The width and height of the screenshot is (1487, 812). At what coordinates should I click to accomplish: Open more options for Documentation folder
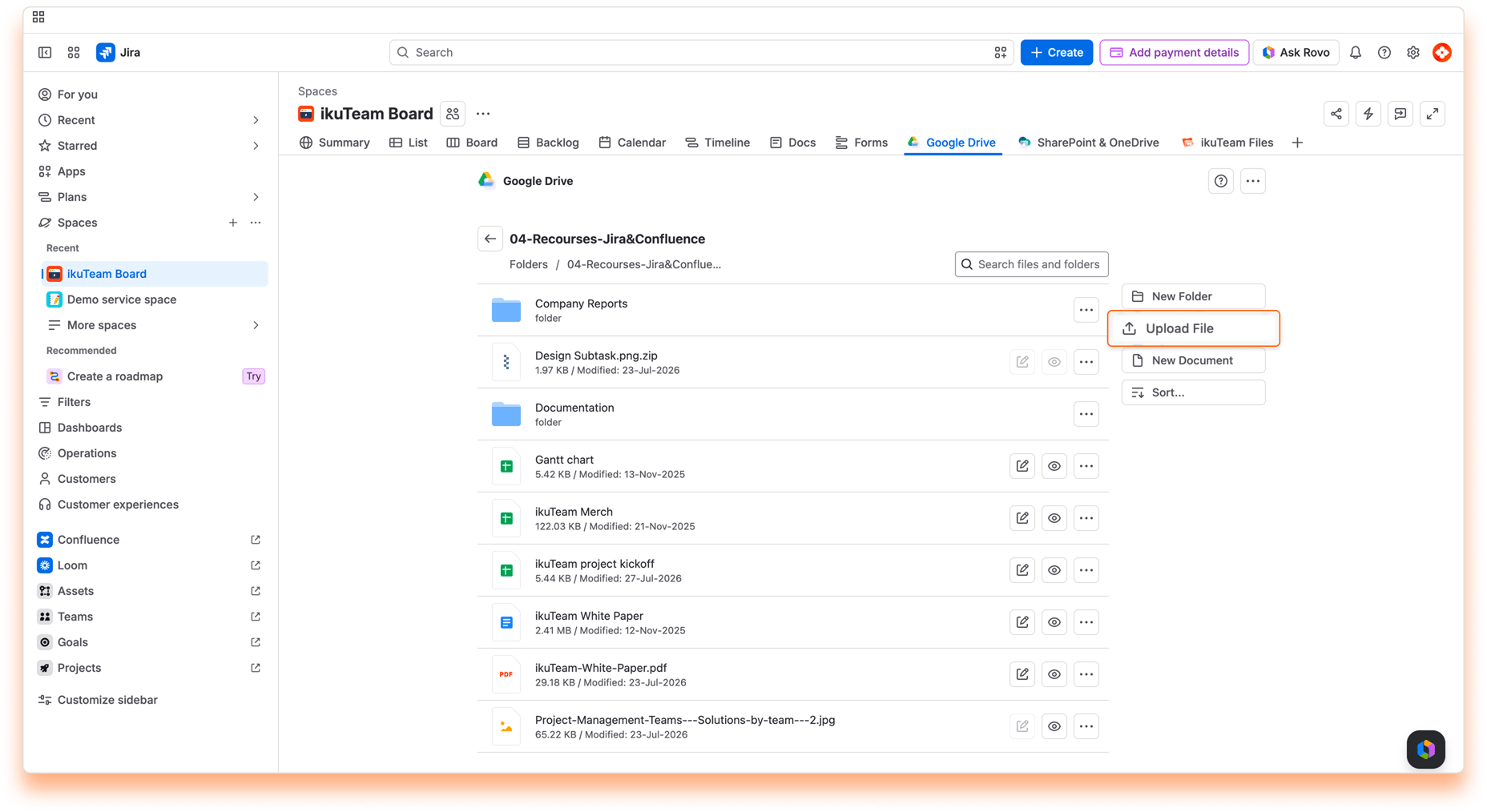(x=1086, y=414)
